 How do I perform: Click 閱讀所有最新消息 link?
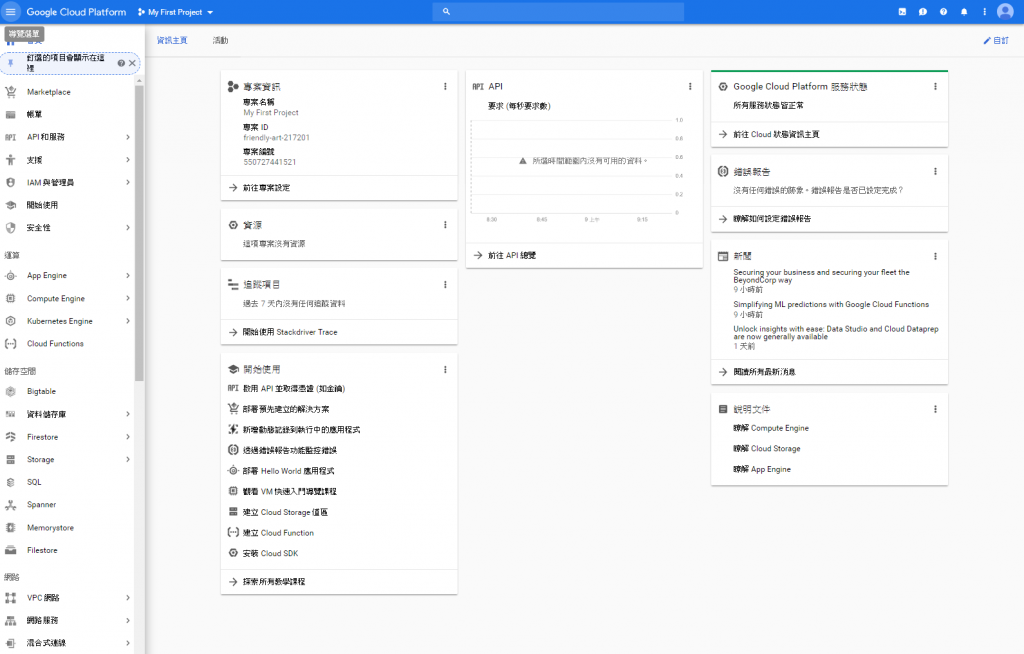[764, 372]
